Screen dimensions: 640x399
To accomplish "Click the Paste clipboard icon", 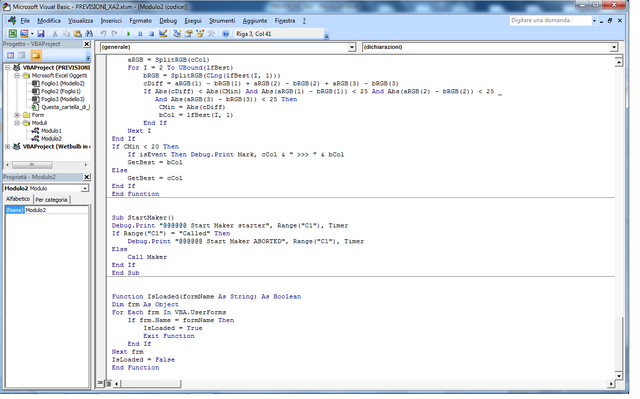I will (x=78, y=34).
